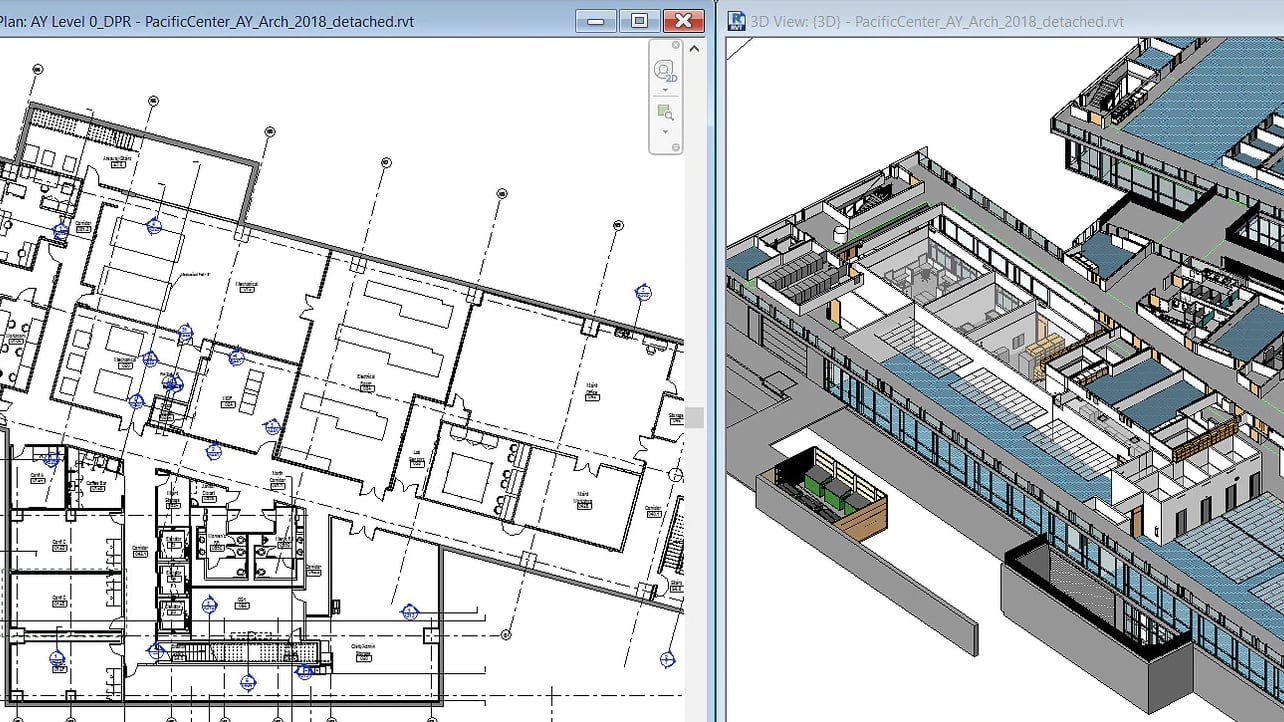Restore down the floor plan window
Screen dimensions: 1284x722
[638, 20]
